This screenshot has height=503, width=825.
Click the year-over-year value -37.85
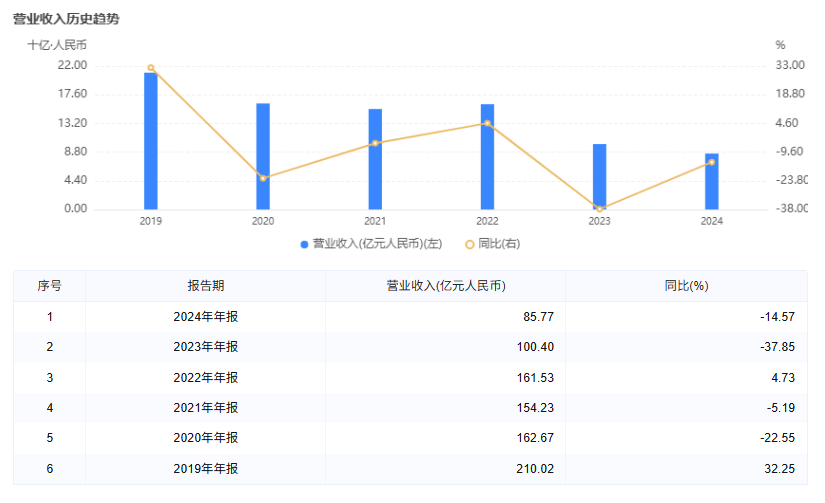[x=777, y=347]
